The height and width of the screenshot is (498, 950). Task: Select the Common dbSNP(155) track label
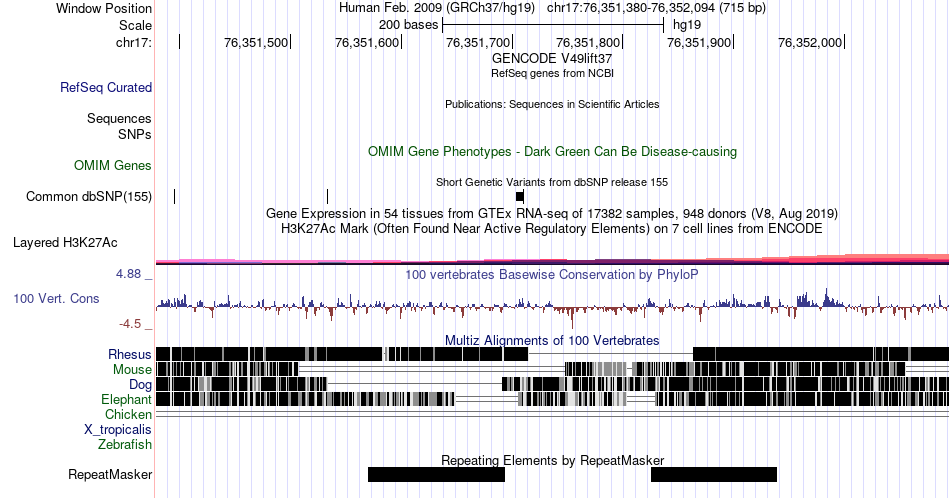click(x=89, y=196)
